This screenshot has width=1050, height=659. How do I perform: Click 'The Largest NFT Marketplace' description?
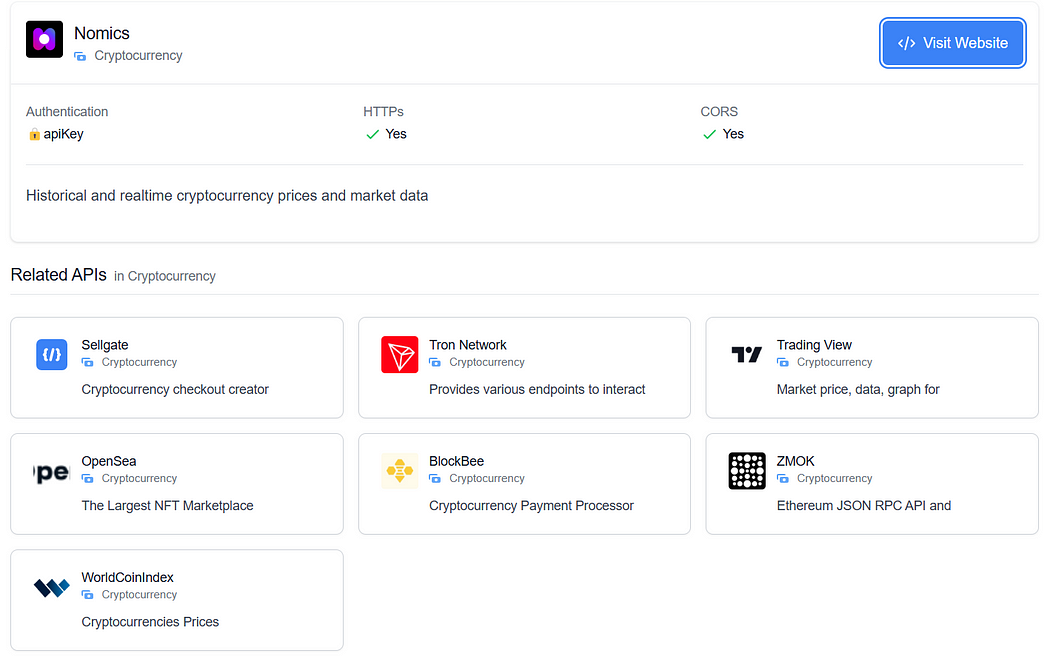pos(167,506)
